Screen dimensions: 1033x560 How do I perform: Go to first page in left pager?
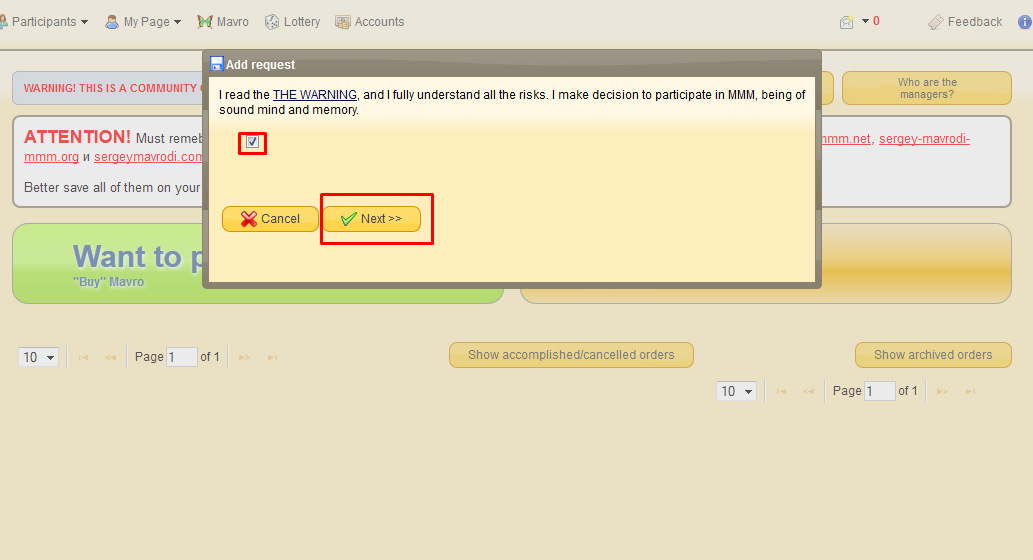tap(83, 357)
